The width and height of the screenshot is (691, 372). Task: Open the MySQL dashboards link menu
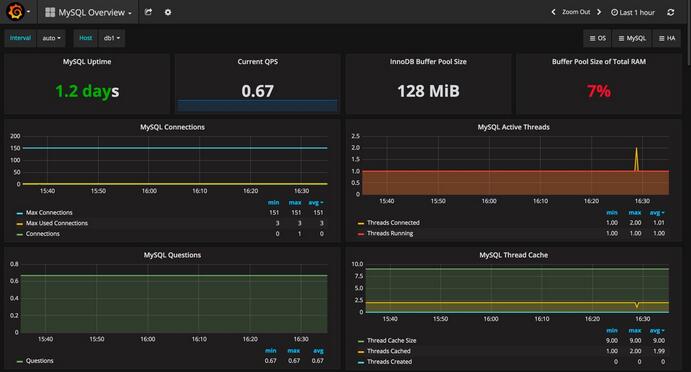point(632,38)
